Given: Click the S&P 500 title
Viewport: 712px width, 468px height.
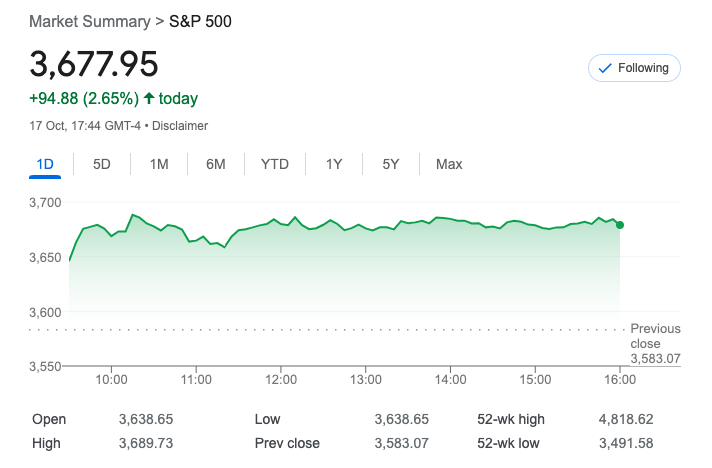Looking at the screenshot, I should click(x=200, y=21).
